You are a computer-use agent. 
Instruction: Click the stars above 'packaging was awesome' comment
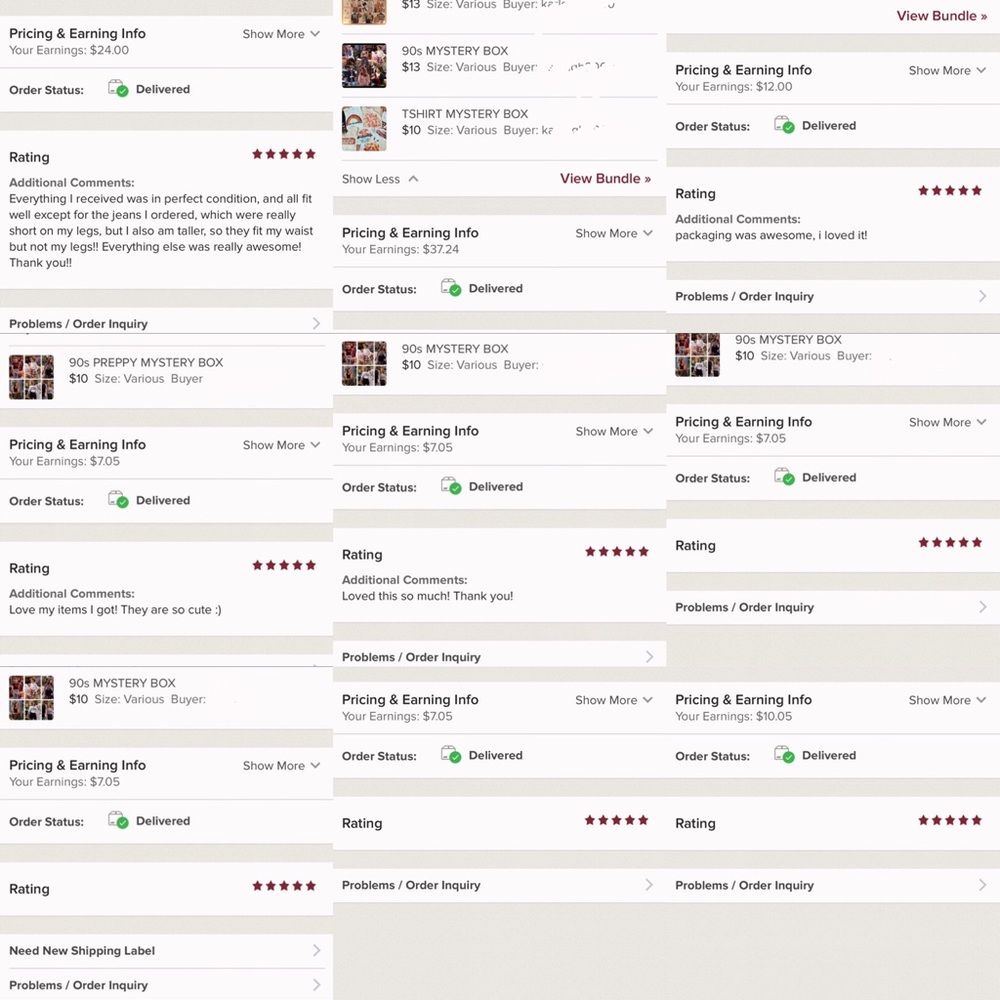point(950,190)
